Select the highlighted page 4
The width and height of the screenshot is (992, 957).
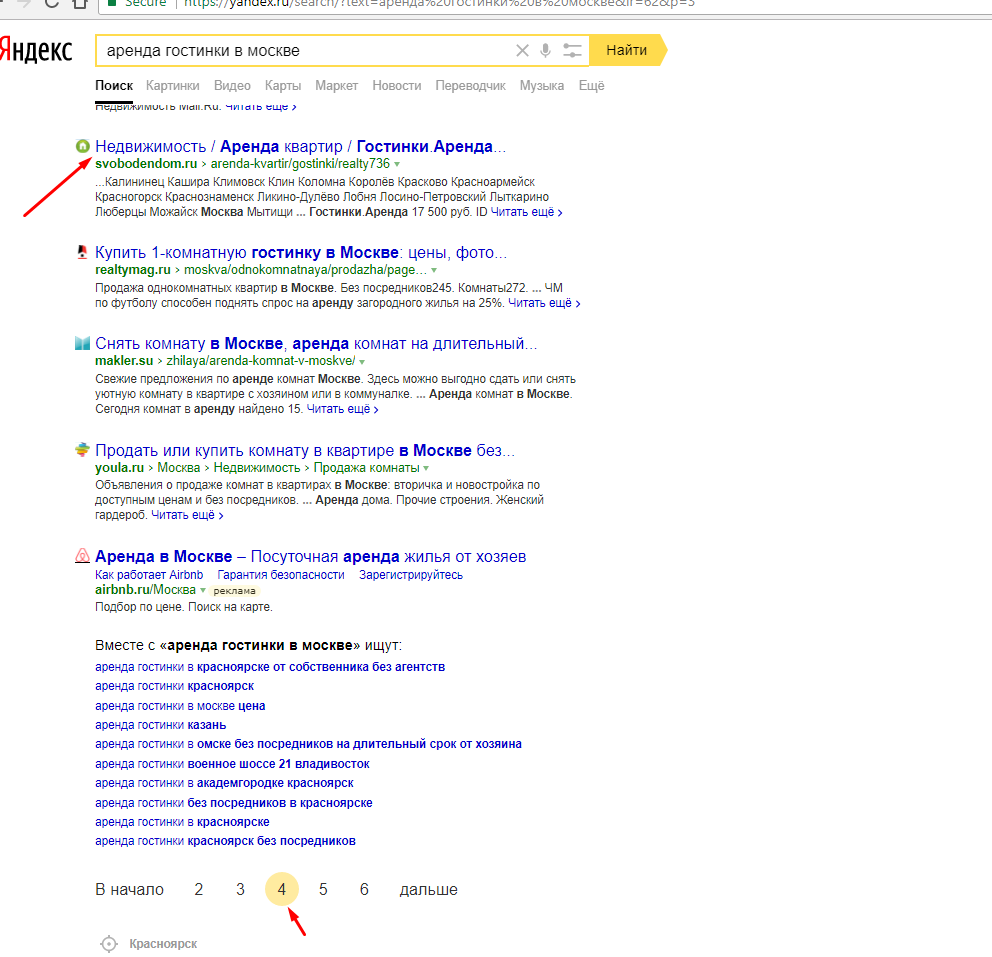click(282, 889)
